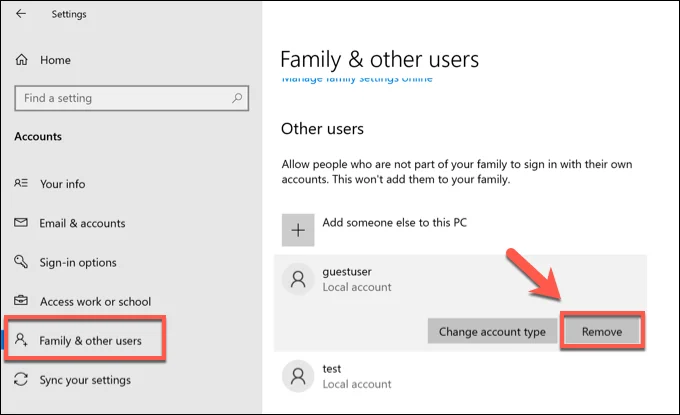This screenshot has height=415, width=680.
Task: Click the plus icon to add someone
Action: (x=297, y=229)
